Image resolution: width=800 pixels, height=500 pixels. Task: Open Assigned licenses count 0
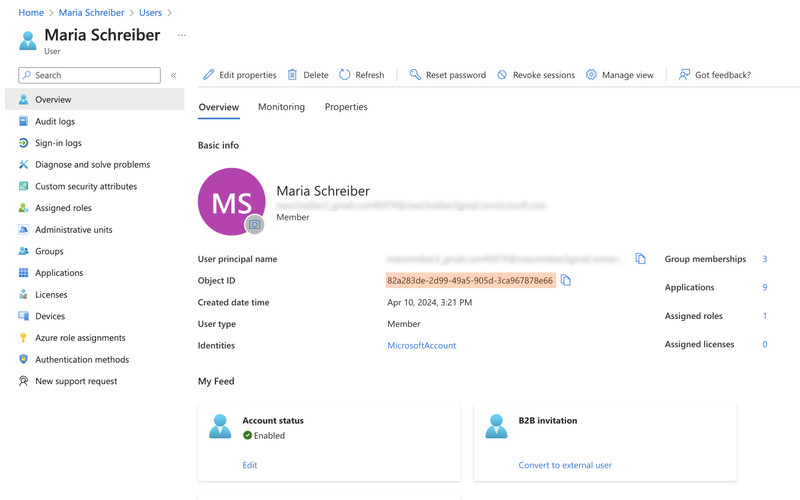click(x=764, y=344)
